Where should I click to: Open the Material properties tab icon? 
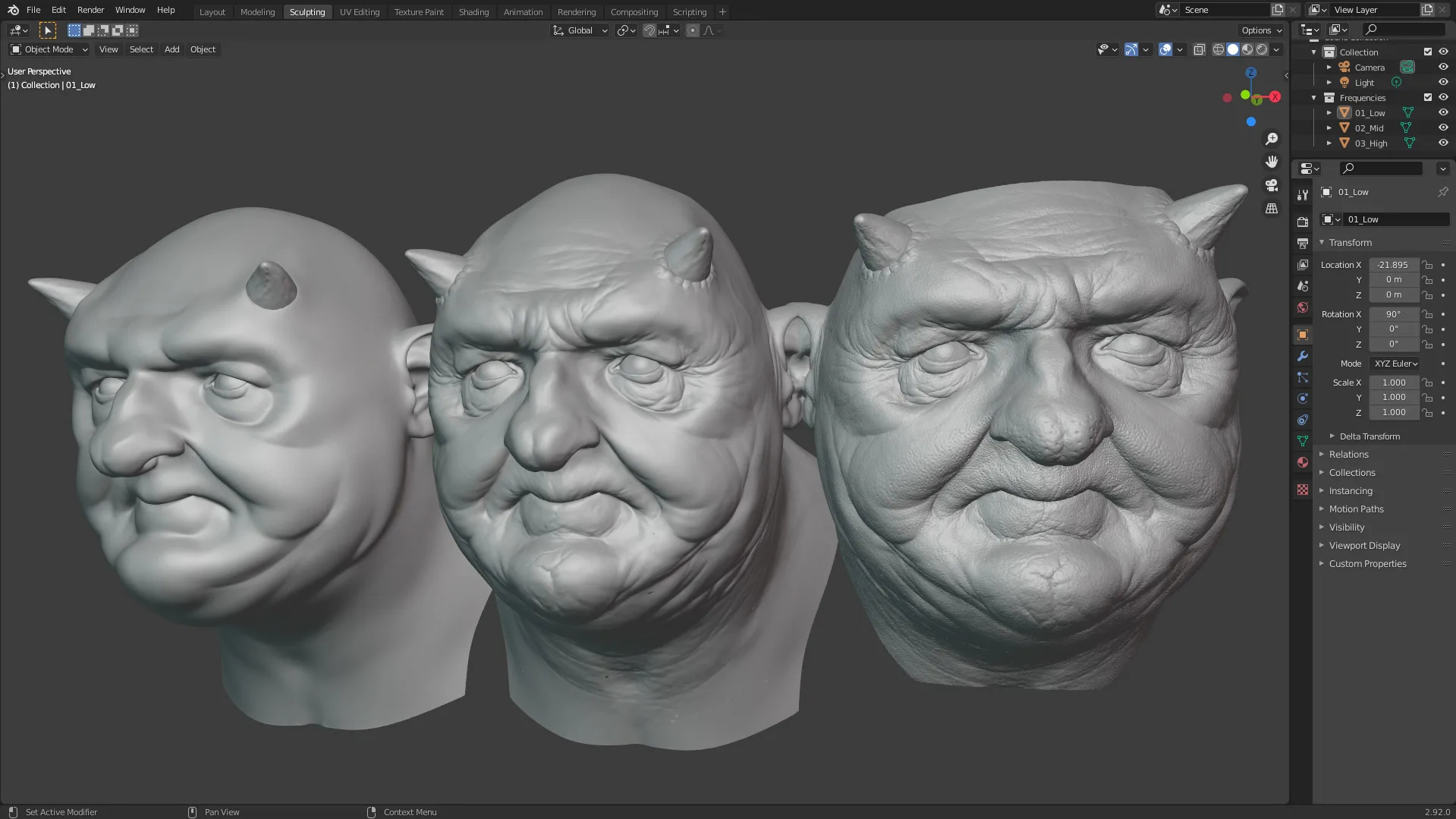tap(1303, 462)
